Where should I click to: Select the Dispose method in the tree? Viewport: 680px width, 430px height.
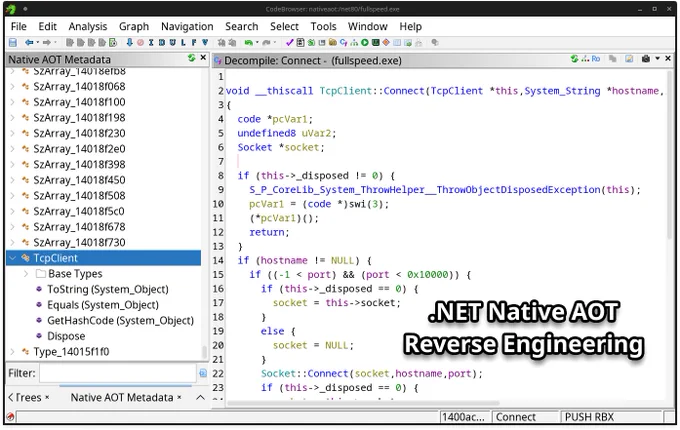click(66, 336)
